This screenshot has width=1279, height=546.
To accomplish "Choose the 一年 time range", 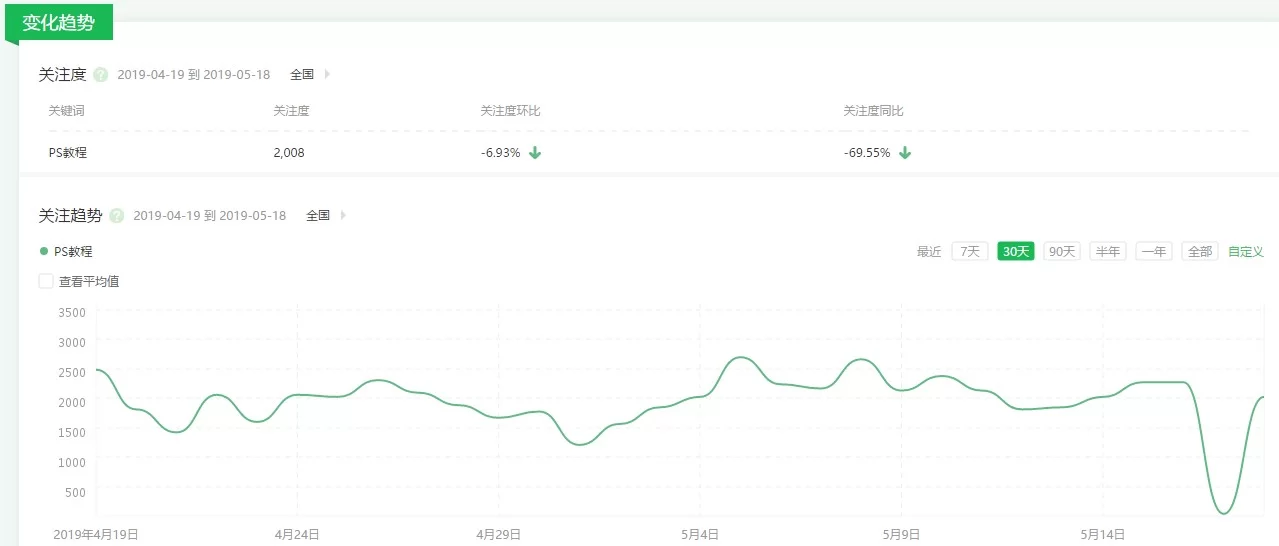I will point(1154,251).
